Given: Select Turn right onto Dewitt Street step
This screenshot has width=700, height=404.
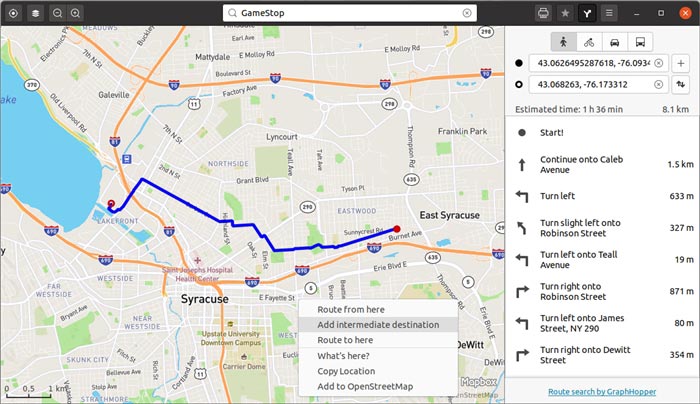Looking at the screenshot, I should point(602,354).
